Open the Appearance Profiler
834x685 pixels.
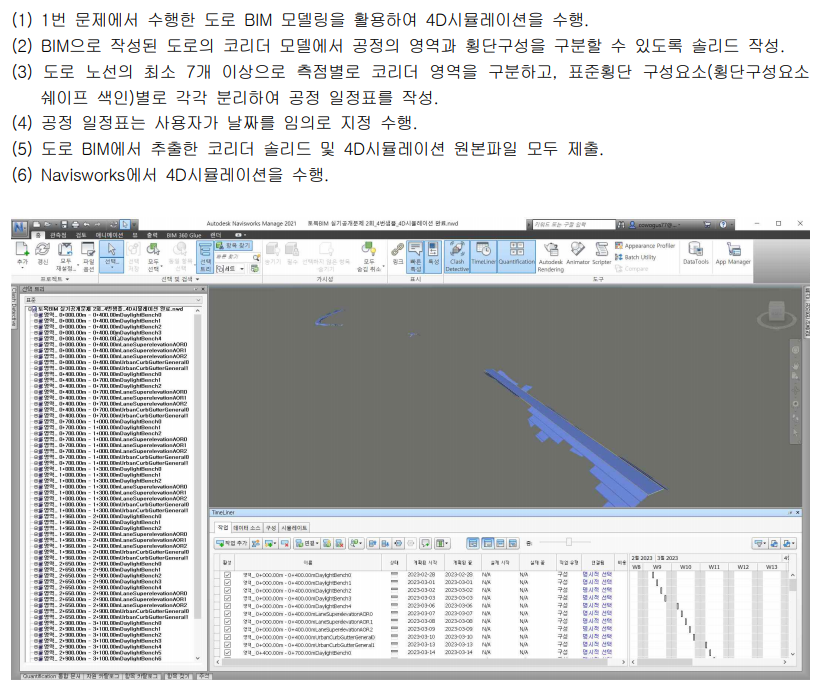pos(645,246)
